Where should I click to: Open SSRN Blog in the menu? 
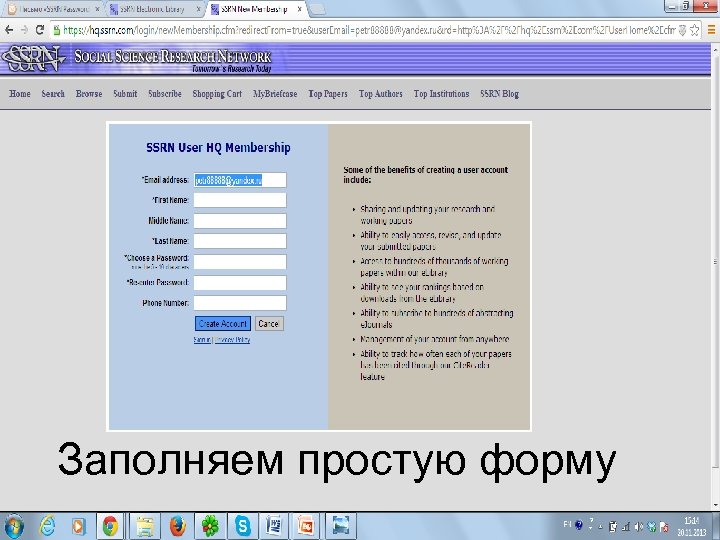point(500,94)
